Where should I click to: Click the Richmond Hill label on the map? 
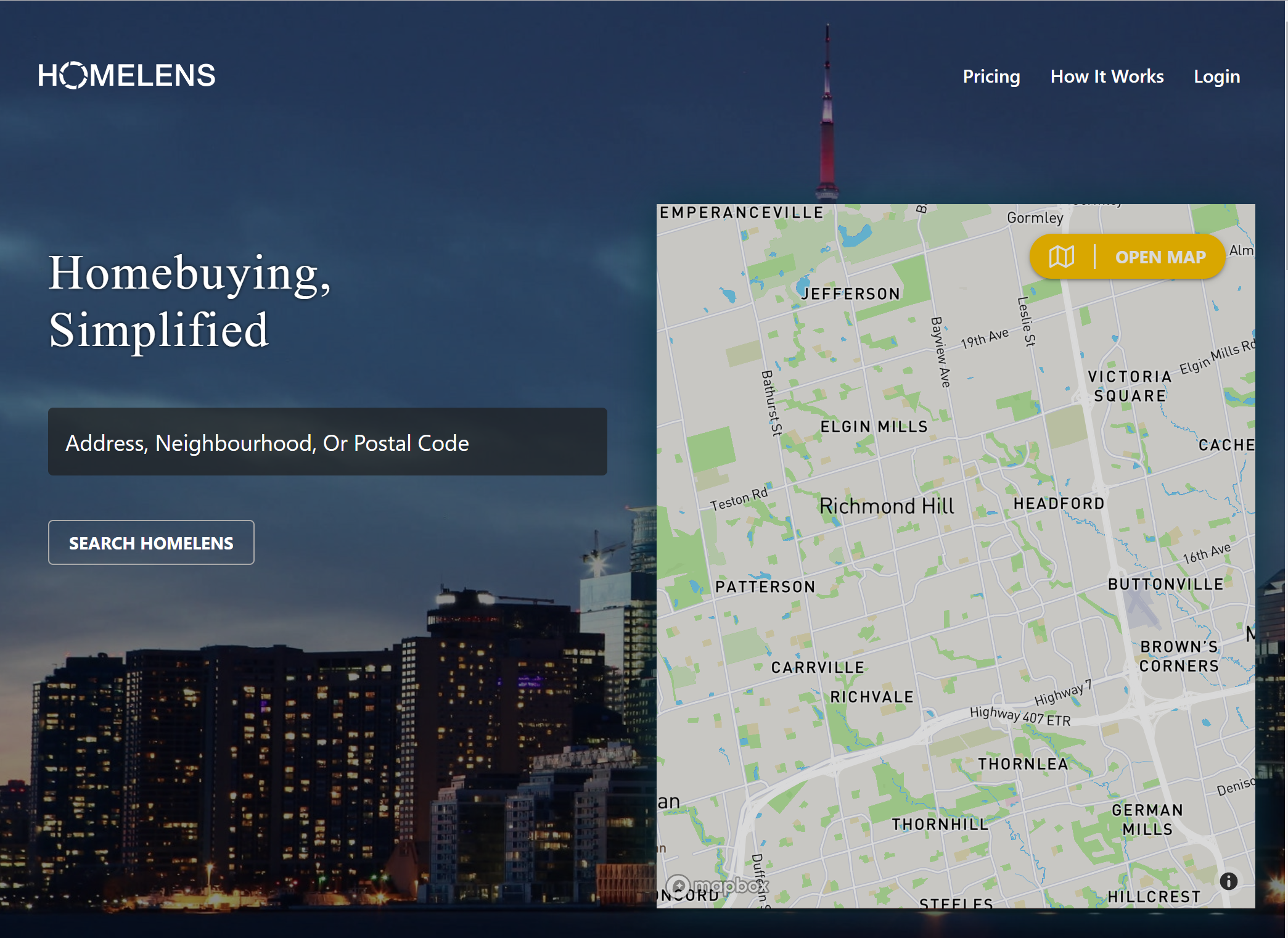coord(886,506)
